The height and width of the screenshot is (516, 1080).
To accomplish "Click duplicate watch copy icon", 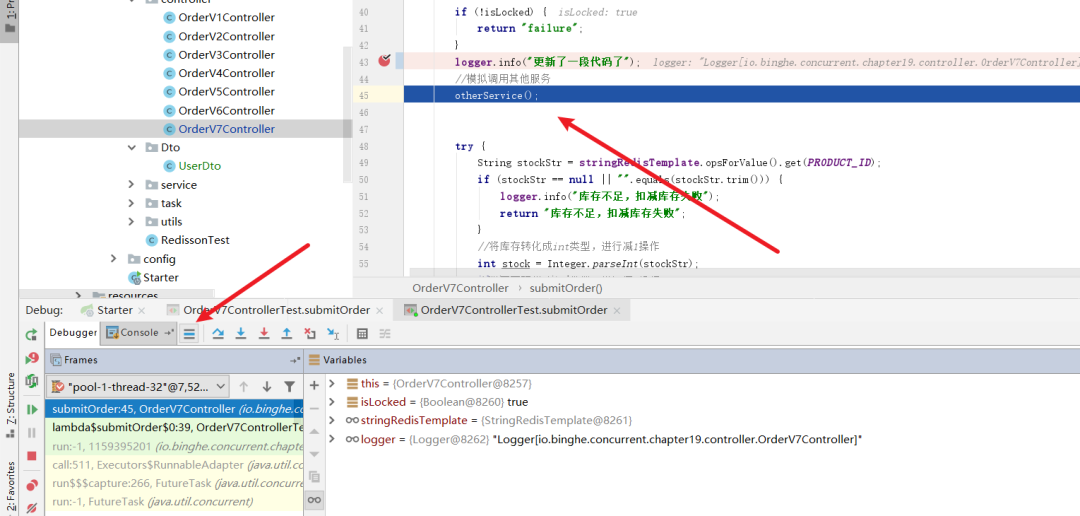I will pyautogui.click(x=314, y=477).
